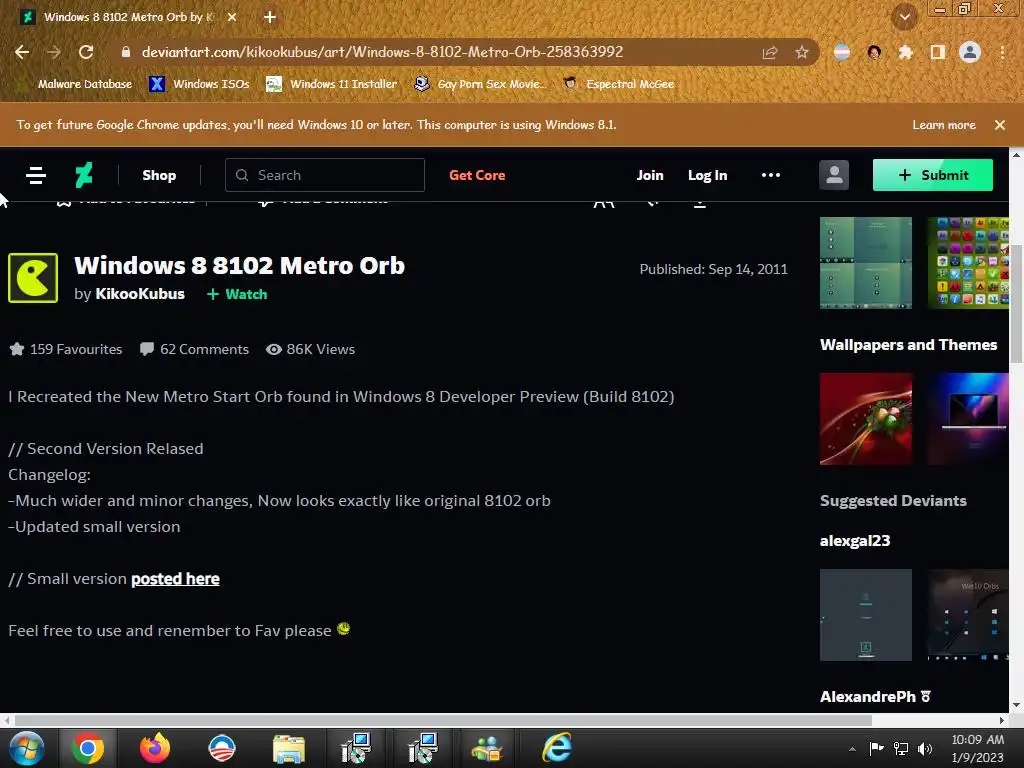Reload the current page
Screen dimensions: 1024x768
click(86, 52)
